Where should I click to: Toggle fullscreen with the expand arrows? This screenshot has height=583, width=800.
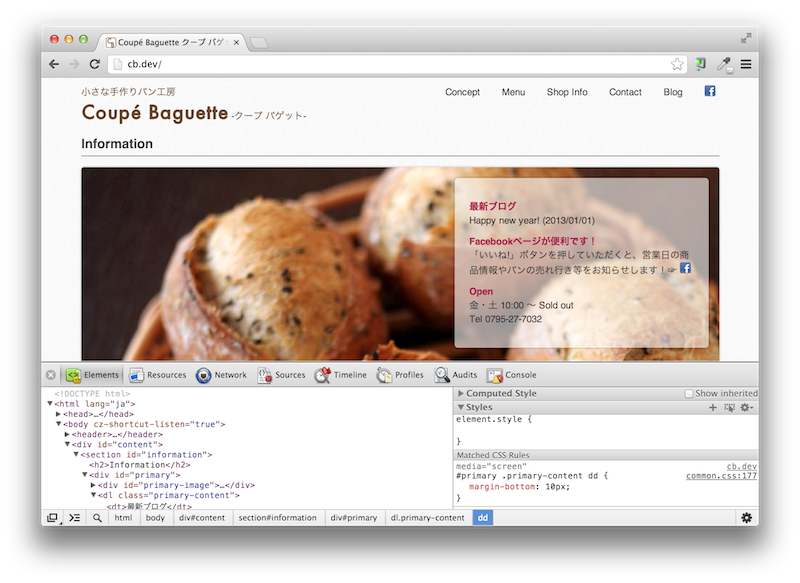(x=746, y=38)
